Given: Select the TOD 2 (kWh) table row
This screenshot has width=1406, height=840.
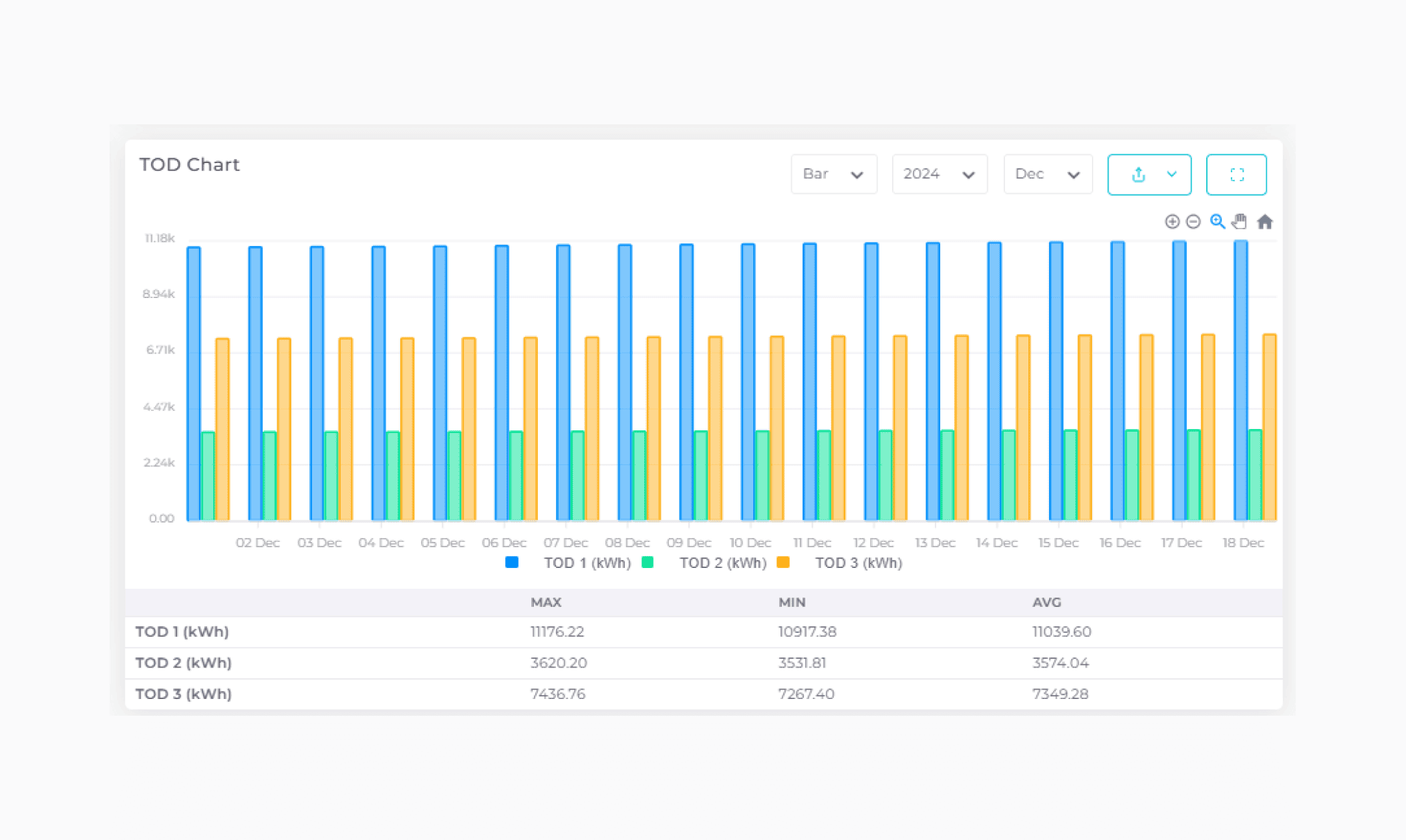Looking at the screenshot, I should [184, 663].
